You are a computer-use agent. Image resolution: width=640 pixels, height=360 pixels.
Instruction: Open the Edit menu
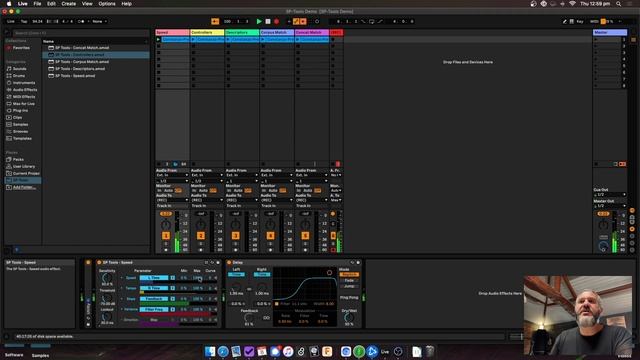(x=51, y=4)
